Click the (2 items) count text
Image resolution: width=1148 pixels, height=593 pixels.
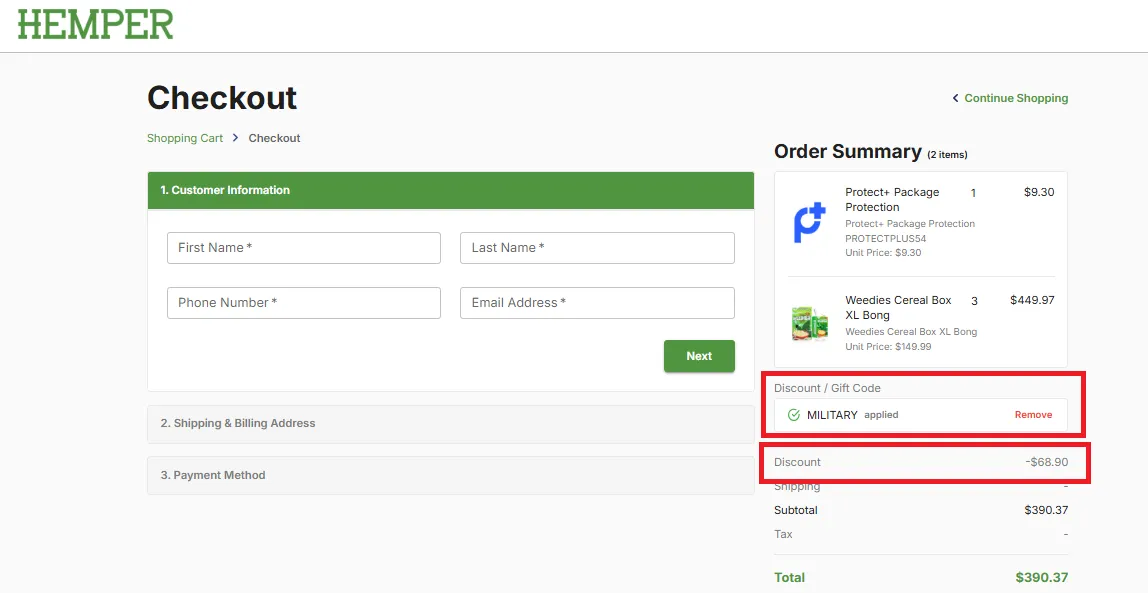point(947,154)
